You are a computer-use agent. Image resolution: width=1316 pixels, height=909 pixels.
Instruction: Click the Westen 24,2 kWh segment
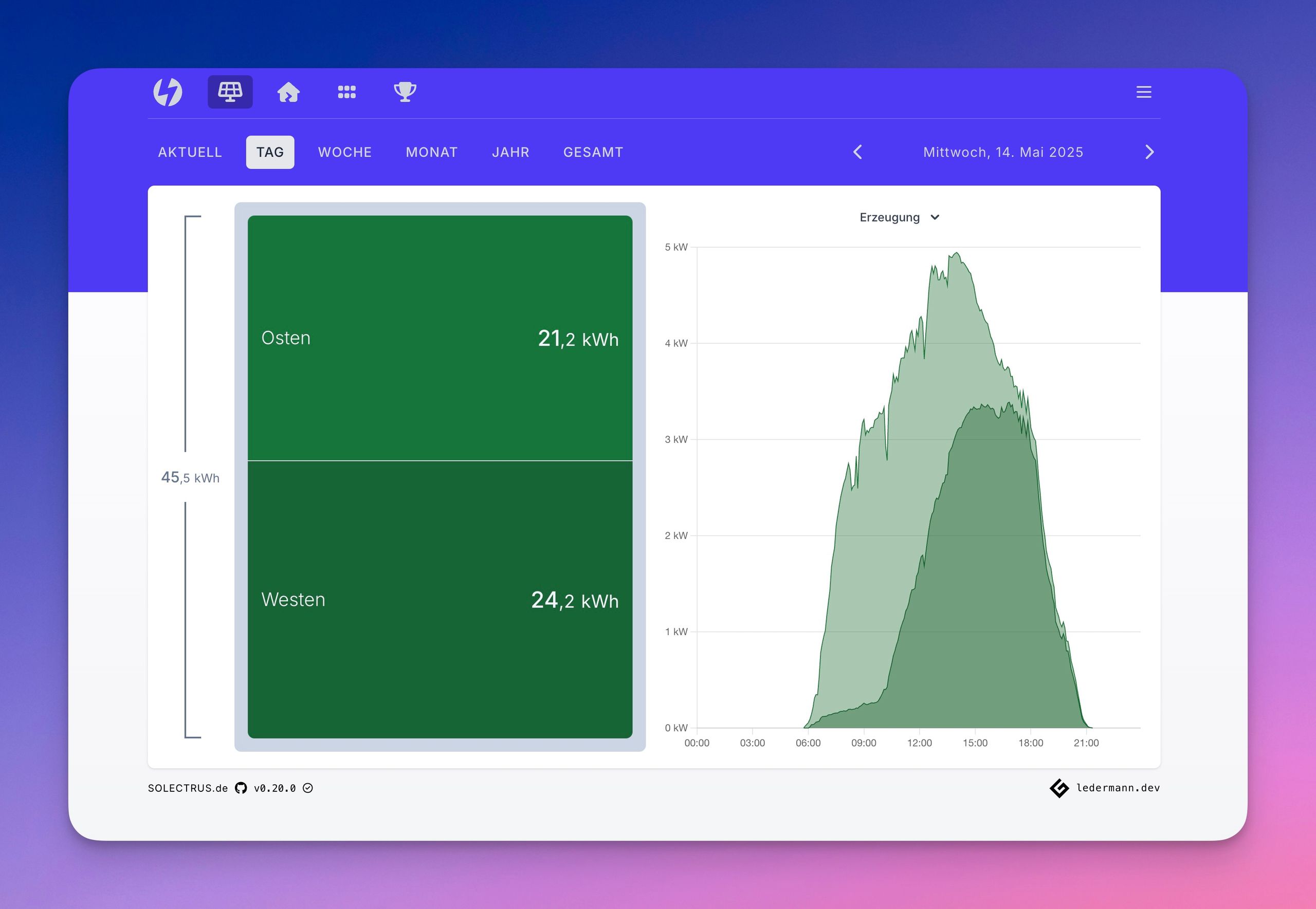[x=440, y=599]
